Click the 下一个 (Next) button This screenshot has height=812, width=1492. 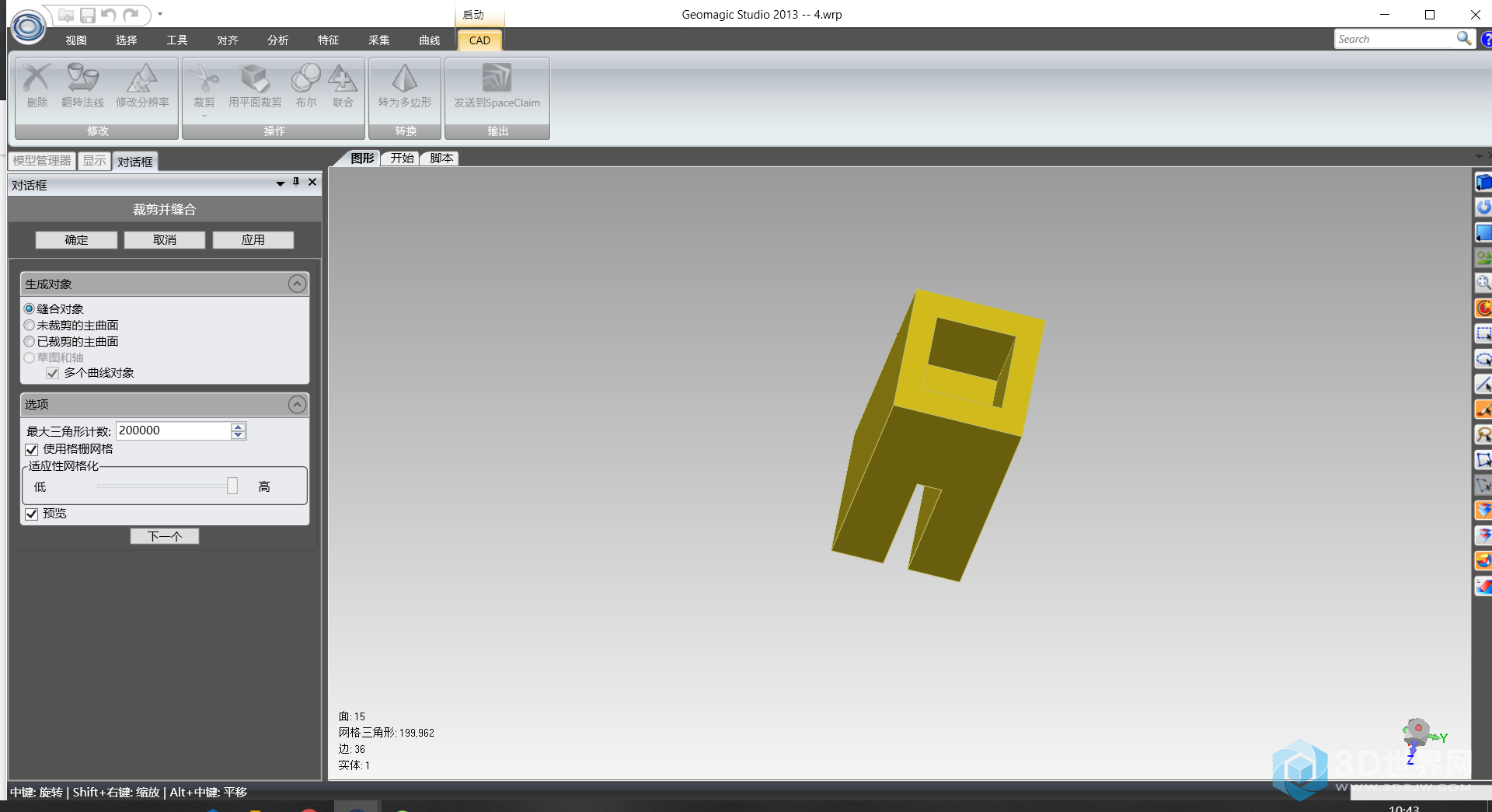tap(165, 536)
